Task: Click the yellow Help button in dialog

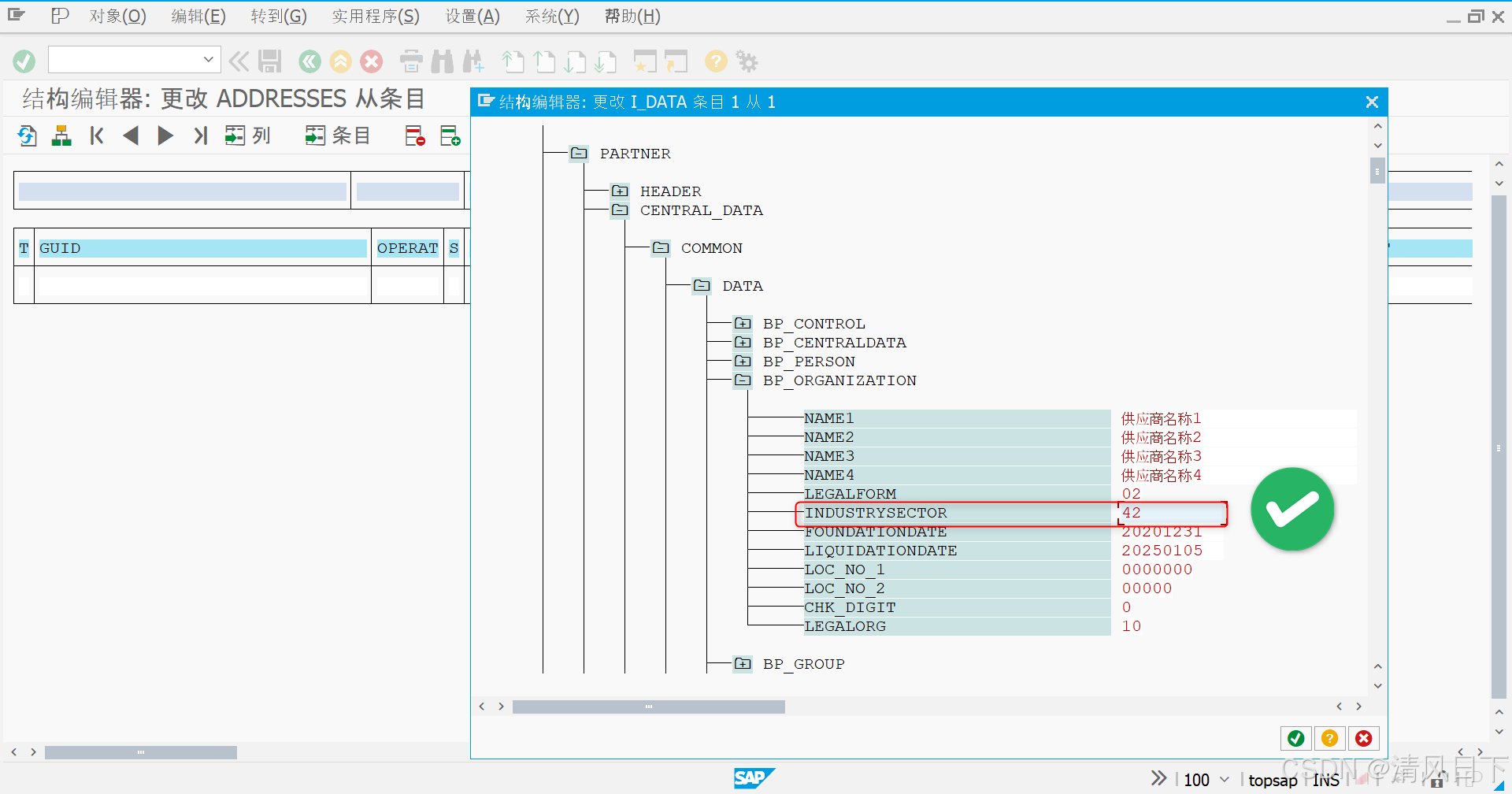Action: (x=1329, y=738)
